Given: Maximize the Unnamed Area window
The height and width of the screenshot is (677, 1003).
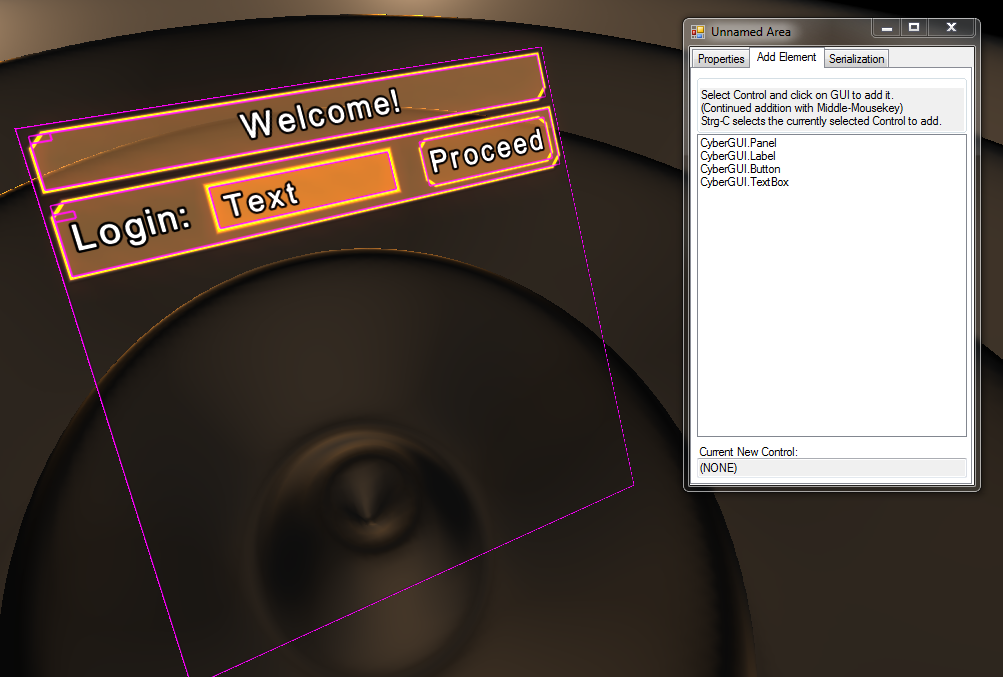Looking at the screenshot, I should point(914,28).
